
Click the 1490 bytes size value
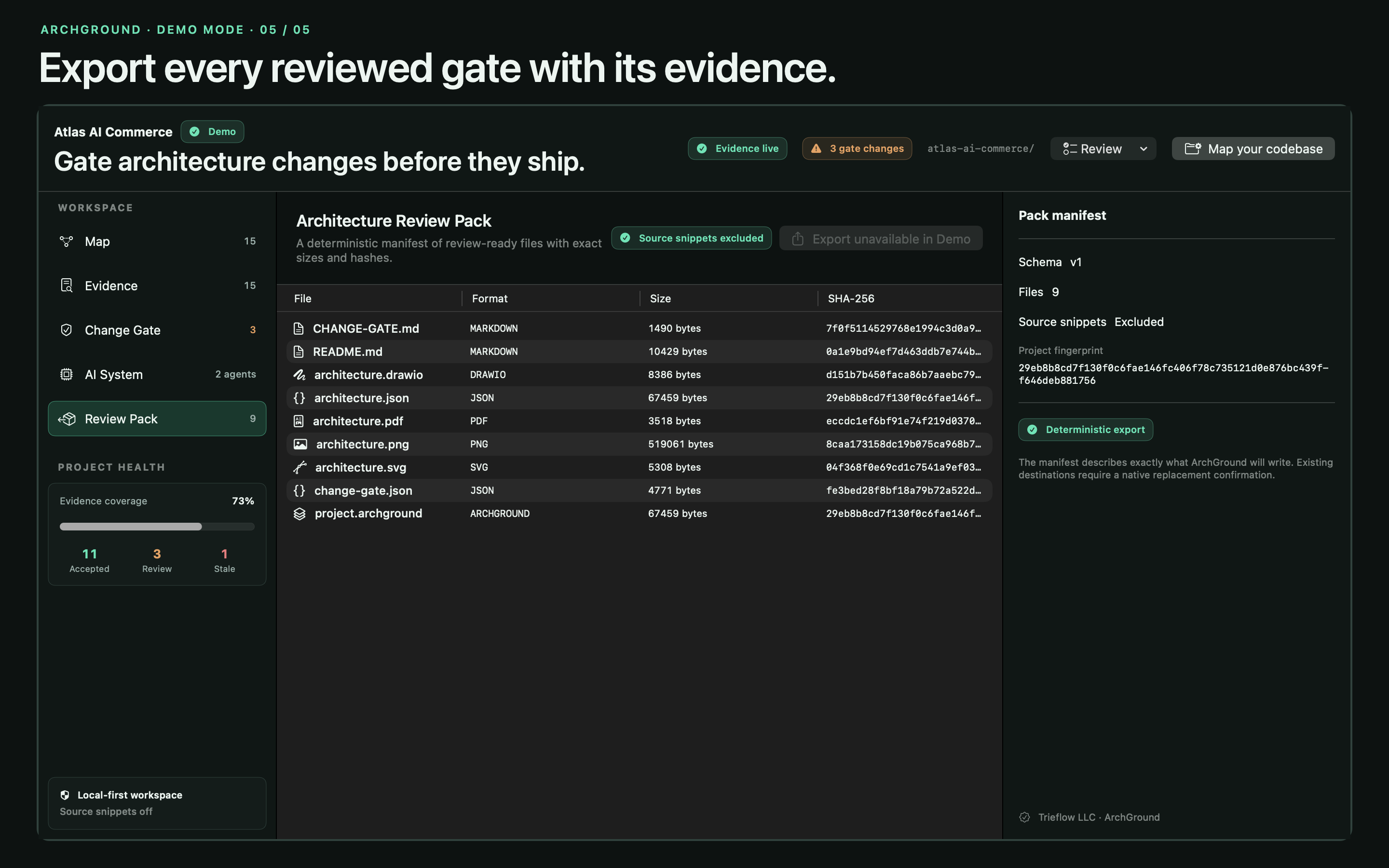[x=674, y=328]
